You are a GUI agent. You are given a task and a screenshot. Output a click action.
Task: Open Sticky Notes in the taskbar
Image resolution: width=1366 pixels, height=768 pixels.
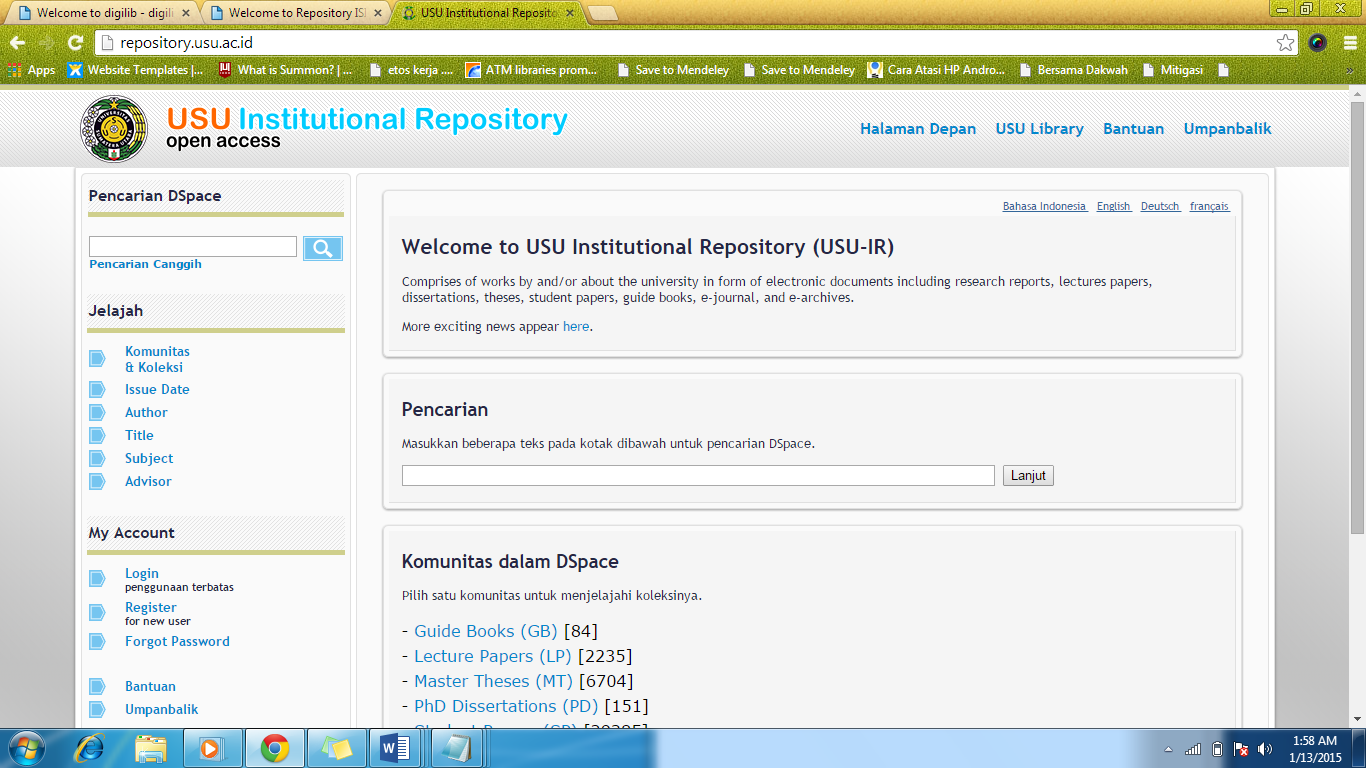coord(336,748)
